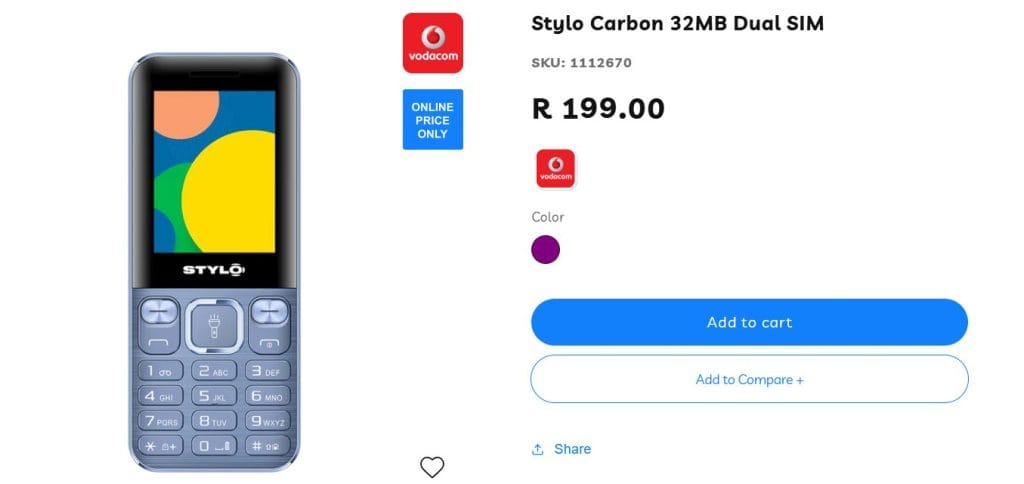Click the SKU 1112670 text
Viewport: 1024px width, 484px height.
click(581, 63)
